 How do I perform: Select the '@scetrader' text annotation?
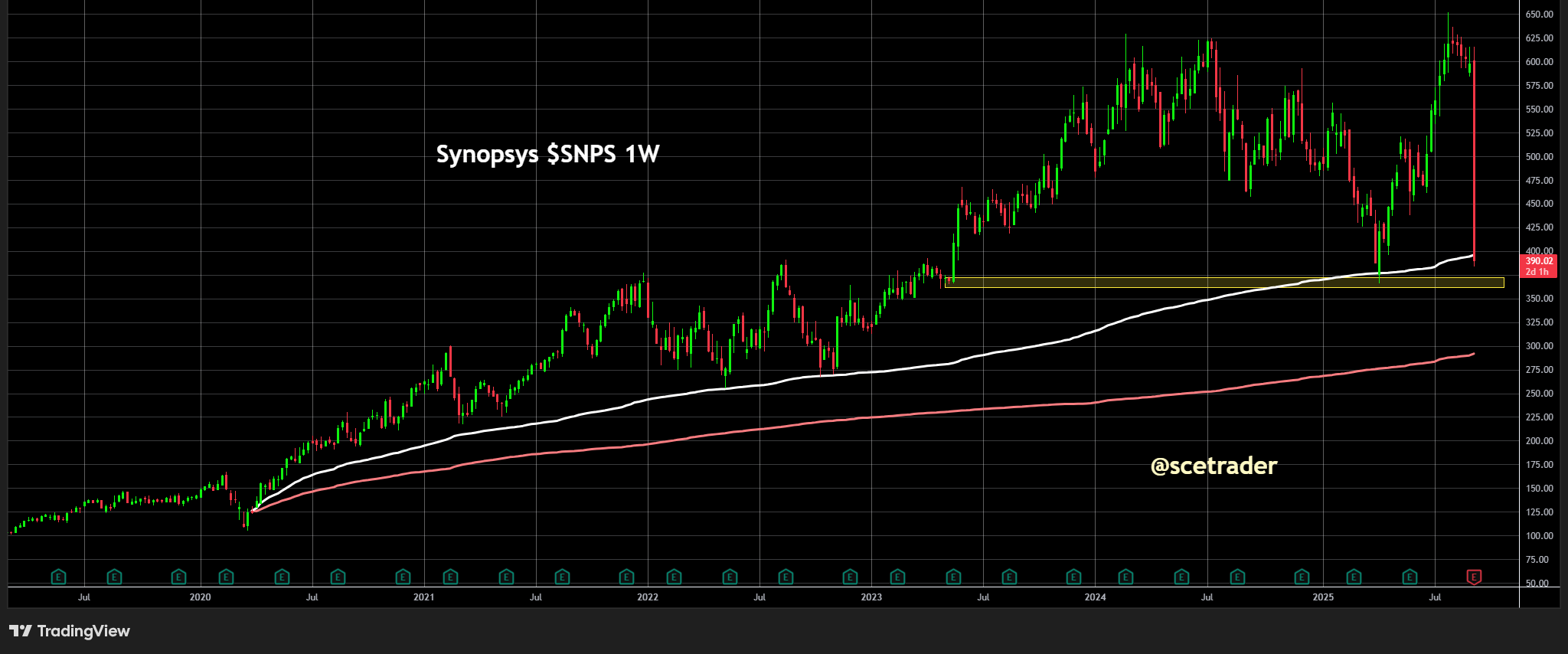(1214, 466)
